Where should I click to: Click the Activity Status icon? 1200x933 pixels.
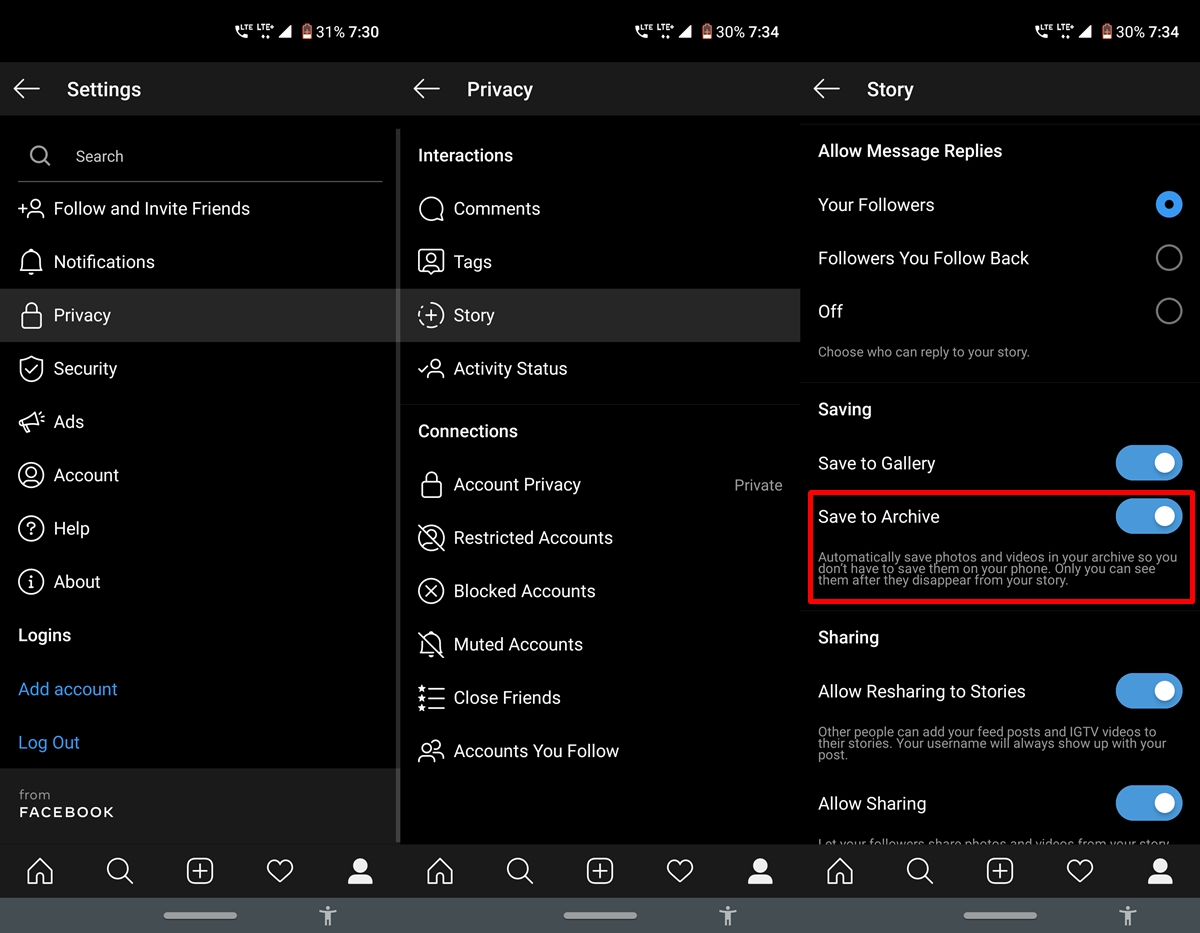point(431,369)
